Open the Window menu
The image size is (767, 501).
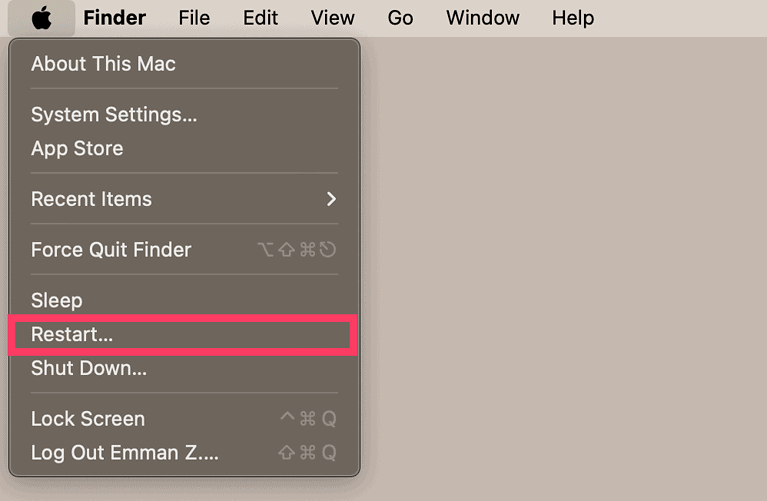coord(482,18)
